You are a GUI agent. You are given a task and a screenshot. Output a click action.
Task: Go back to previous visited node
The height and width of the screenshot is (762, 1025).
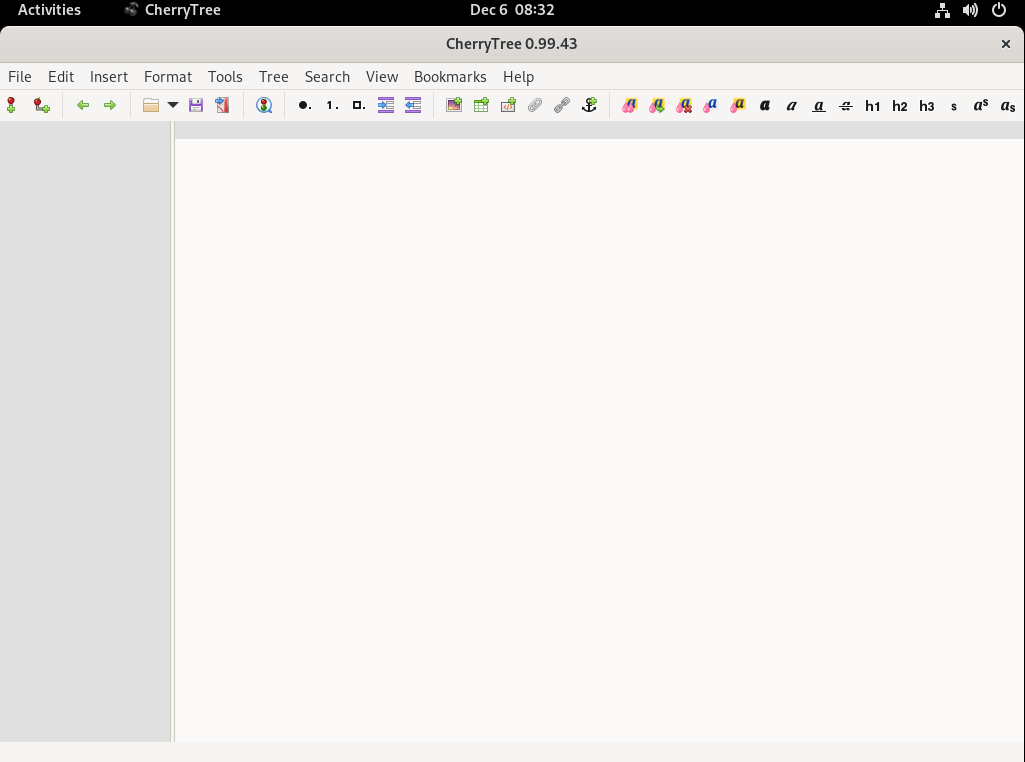(x=83, y=105)
